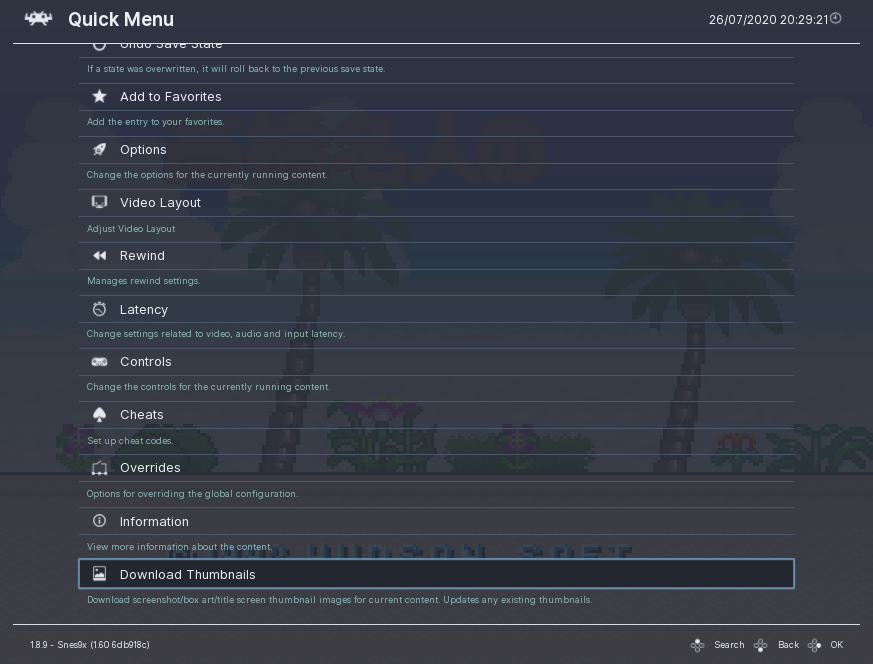Image resolution: width=873 pixels, height=664 pixels.
Task: Open the Latency entry
Action: pos(436,309)
